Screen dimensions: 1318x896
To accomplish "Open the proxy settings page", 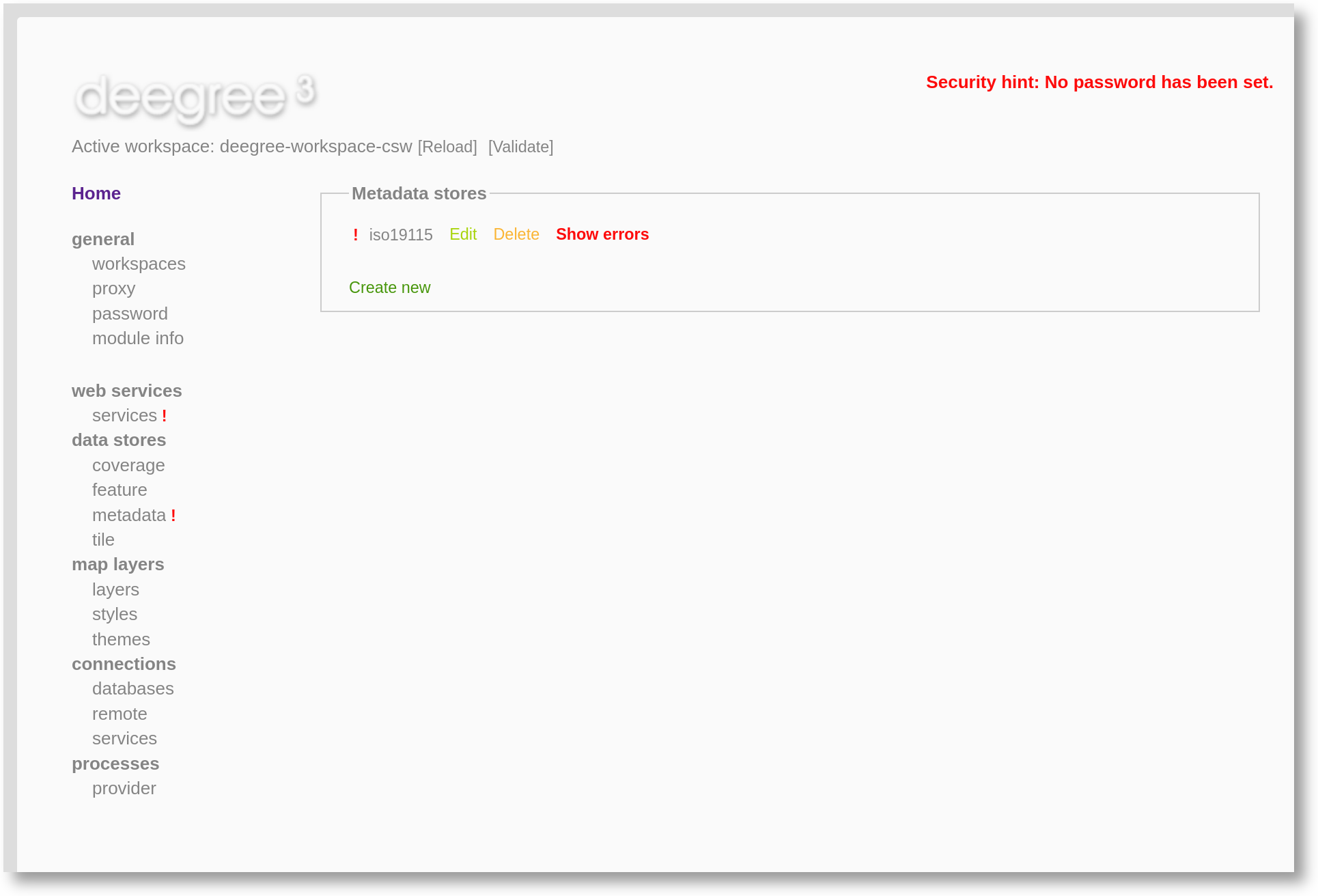I will [x=113, y=288].
